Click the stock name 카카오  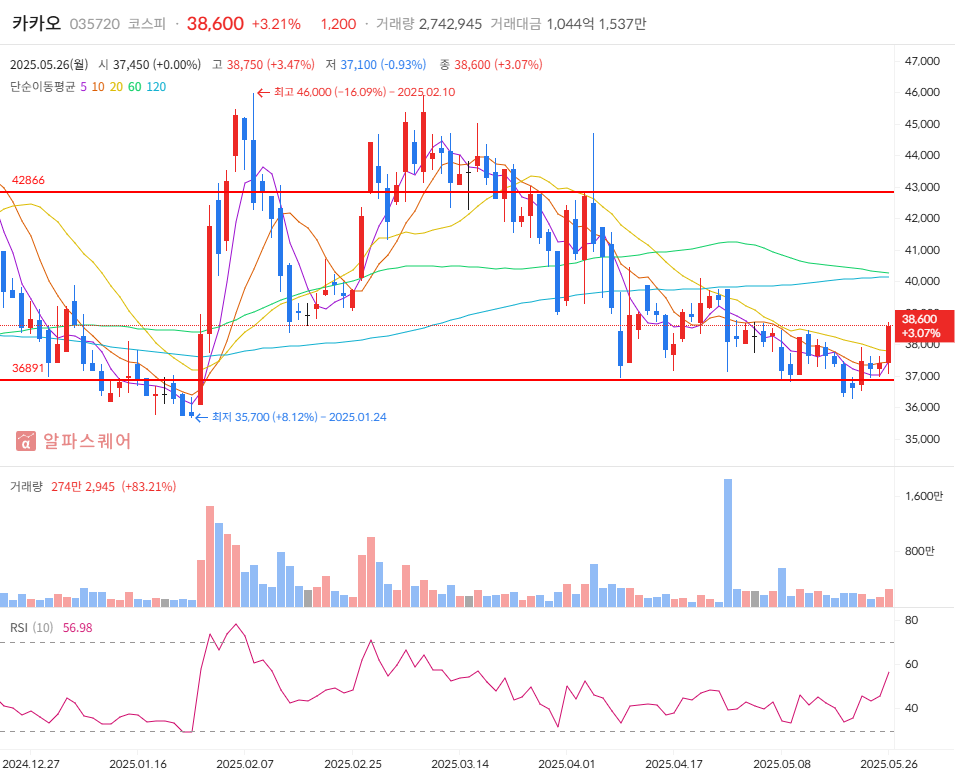coord(37,23)
